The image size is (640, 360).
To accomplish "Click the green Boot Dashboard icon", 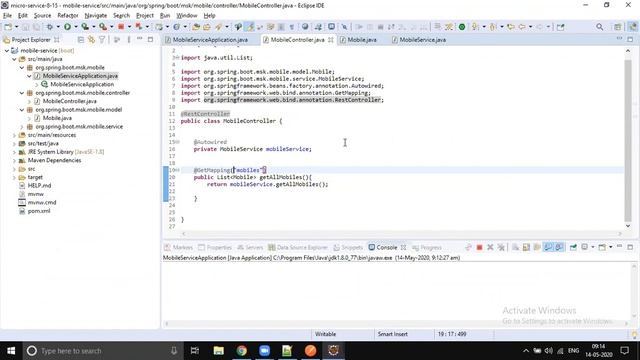I will pyautogui.click(x=462, y=27).
